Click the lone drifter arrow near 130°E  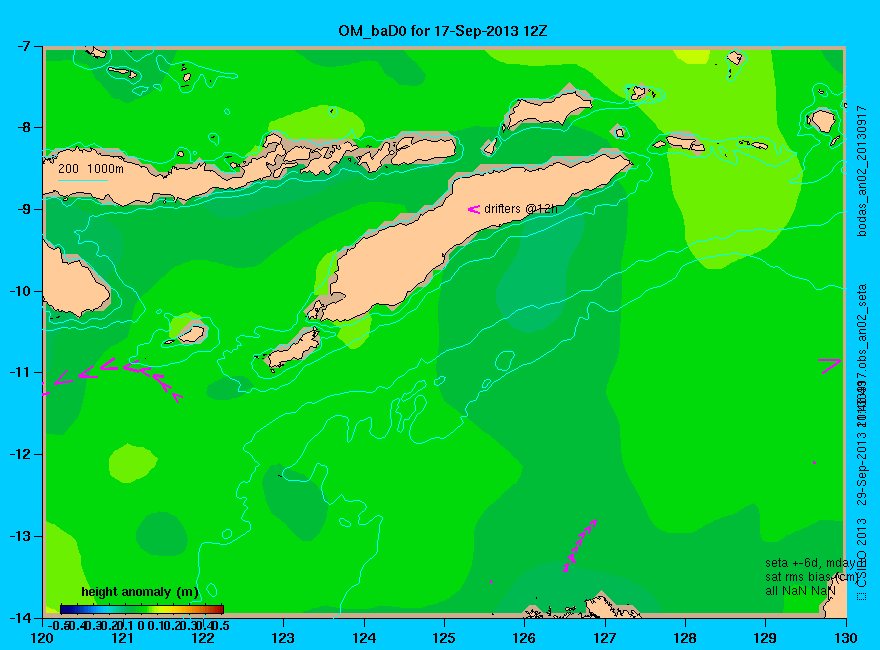pos(829,366)
